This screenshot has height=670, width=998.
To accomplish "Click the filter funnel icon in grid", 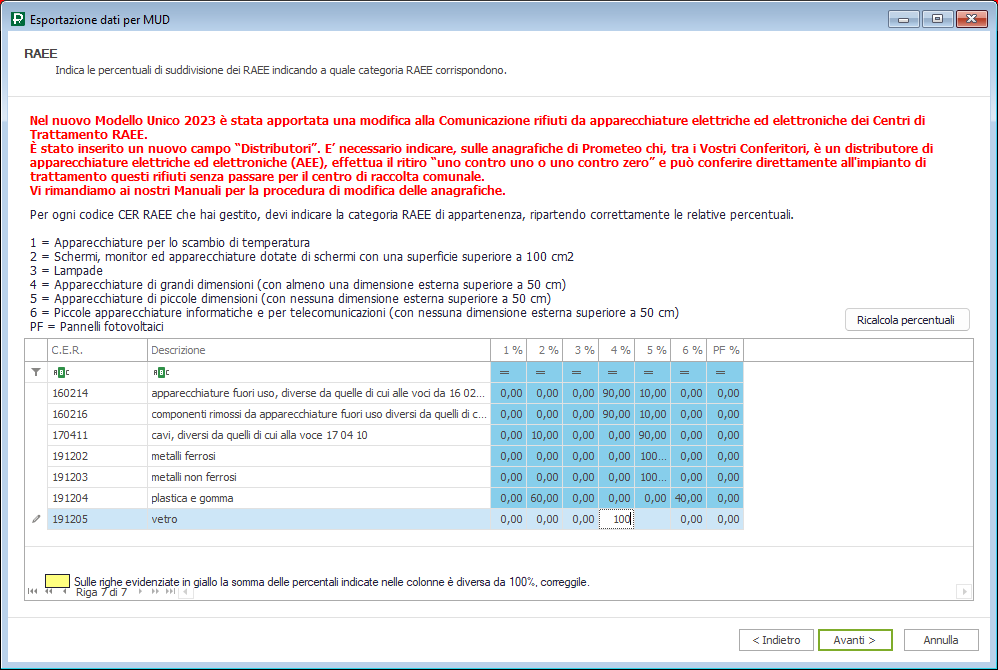I will (x=36, y=372).
